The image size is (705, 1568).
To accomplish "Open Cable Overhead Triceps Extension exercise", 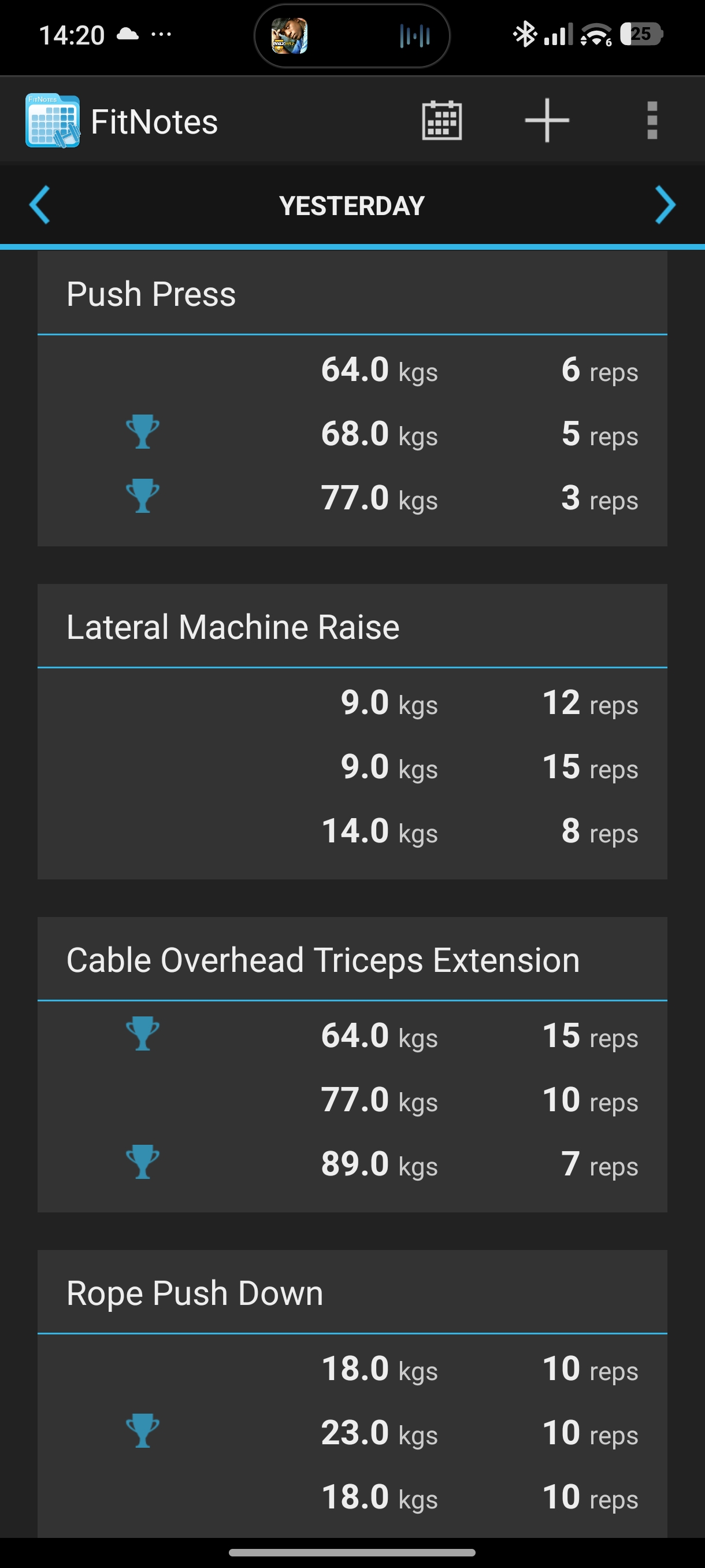I will 322,960.
